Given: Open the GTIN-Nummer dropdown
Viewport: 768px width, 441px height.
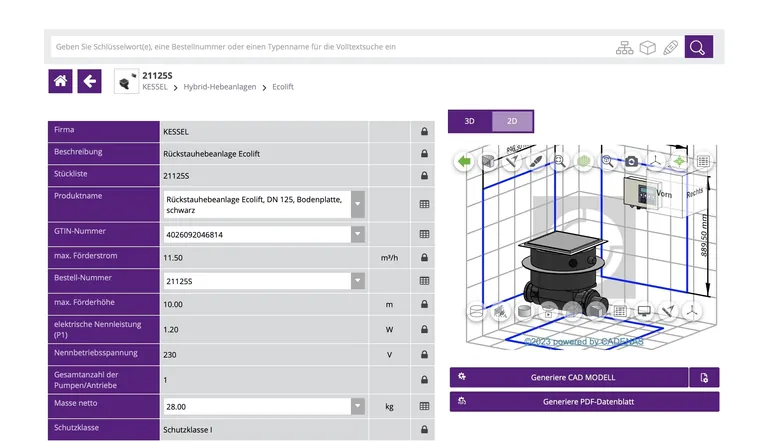Looking at the screenshot, I should [357, 234].
